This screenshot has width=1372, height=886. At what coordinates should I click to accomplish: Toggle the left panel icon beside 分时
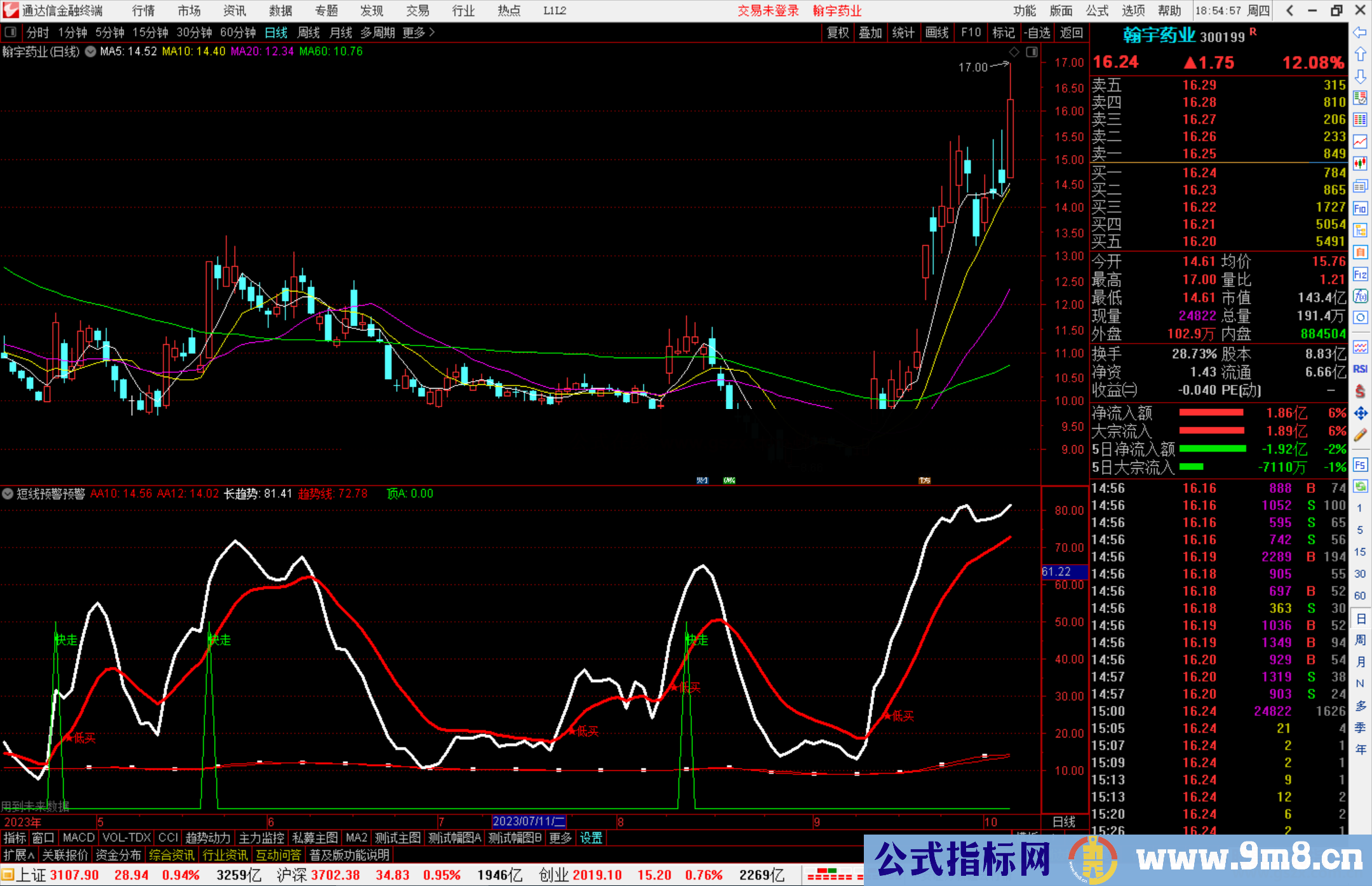coord(11,32)
